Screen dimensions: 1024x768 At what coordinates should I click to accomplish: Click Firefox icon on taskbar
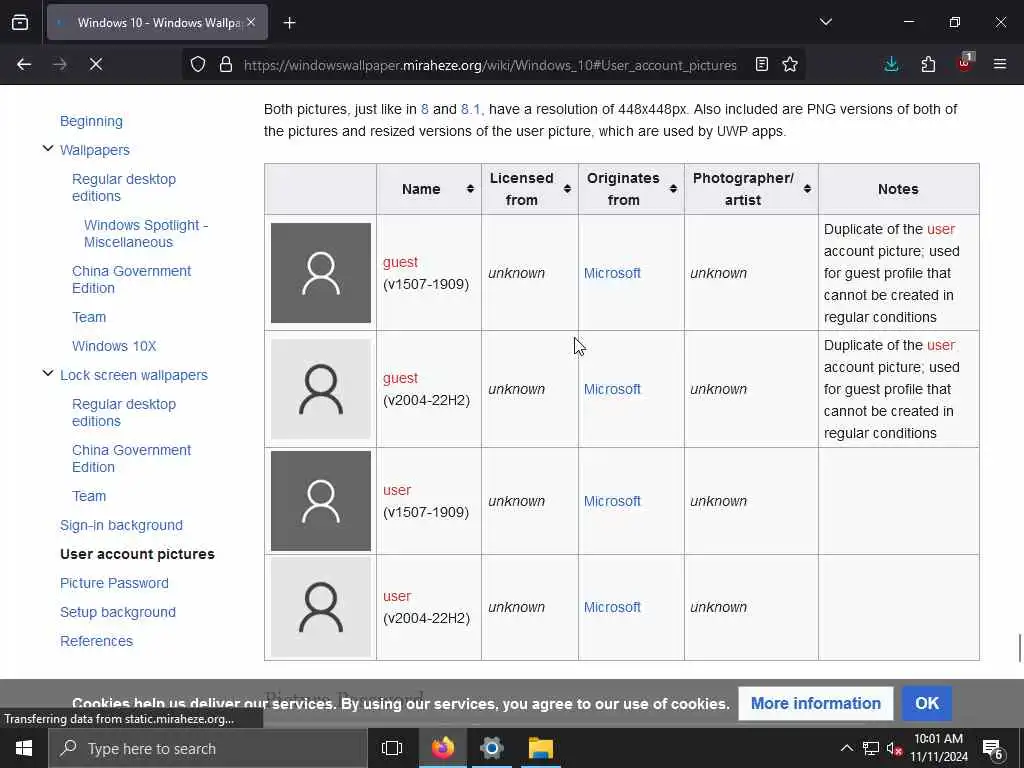[442, 748]
